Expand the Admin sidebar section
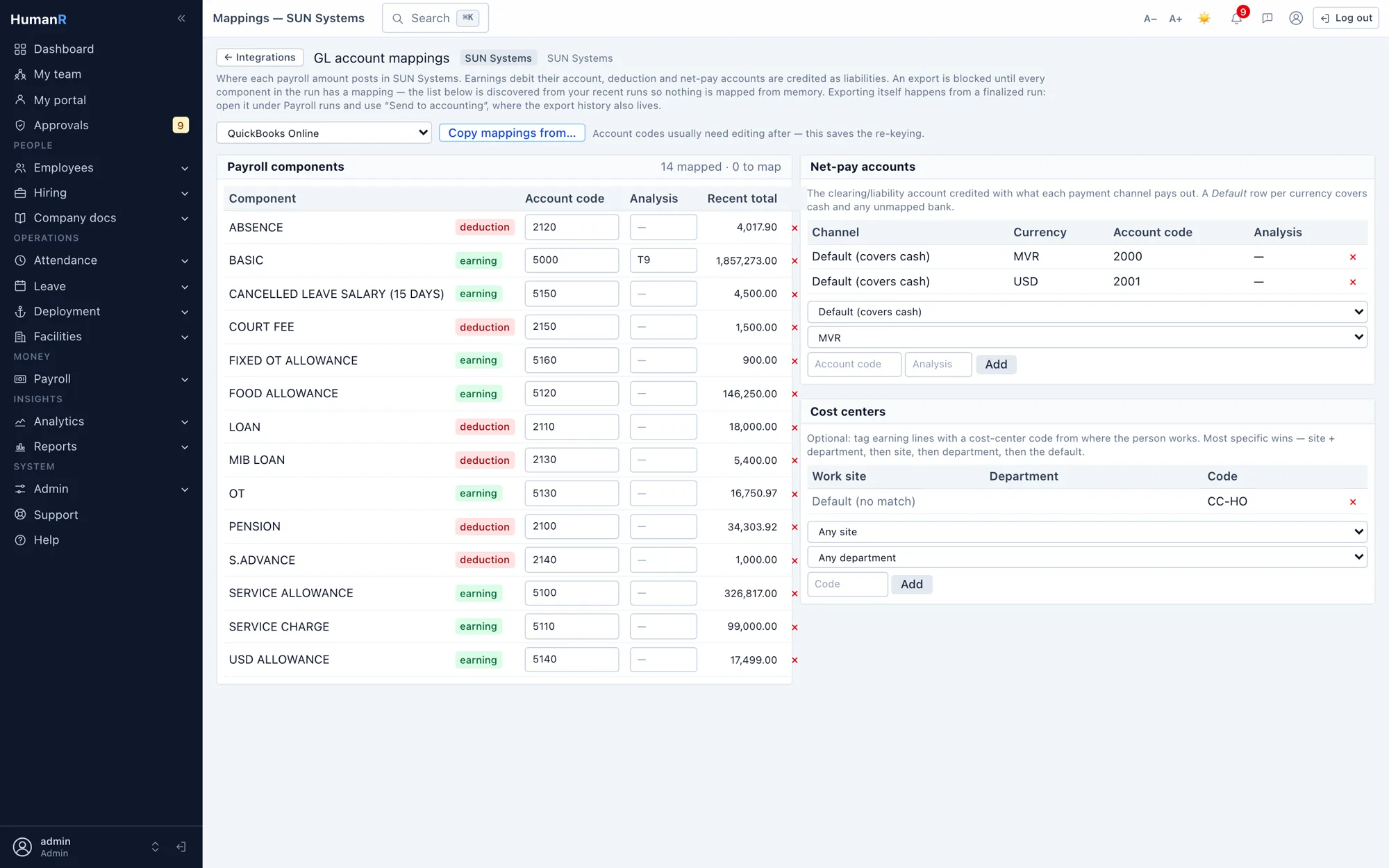 [101, 489]
